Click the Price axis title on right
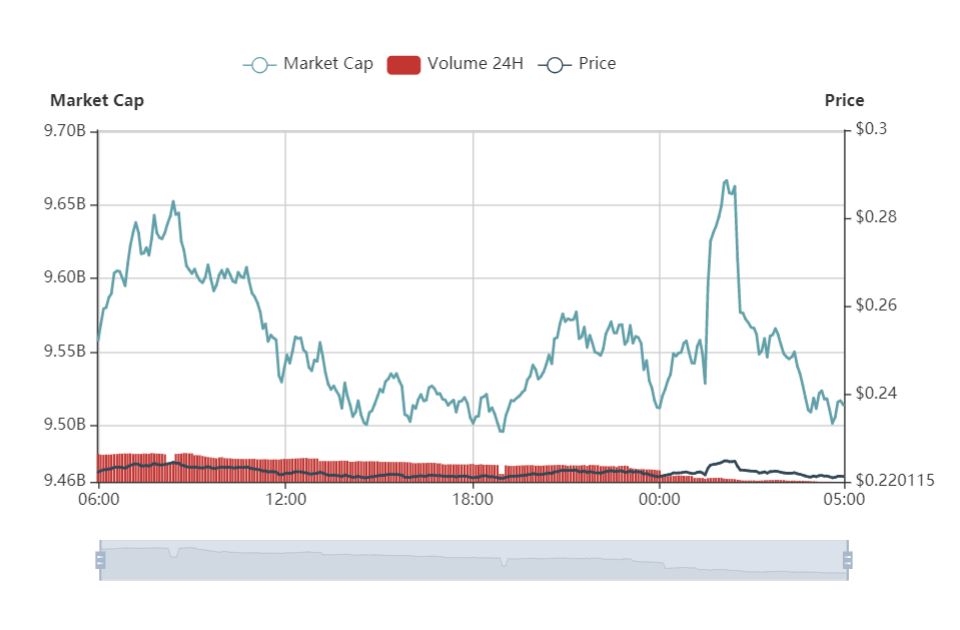This screenshot has width=960, height=630. tap(844, 100)
